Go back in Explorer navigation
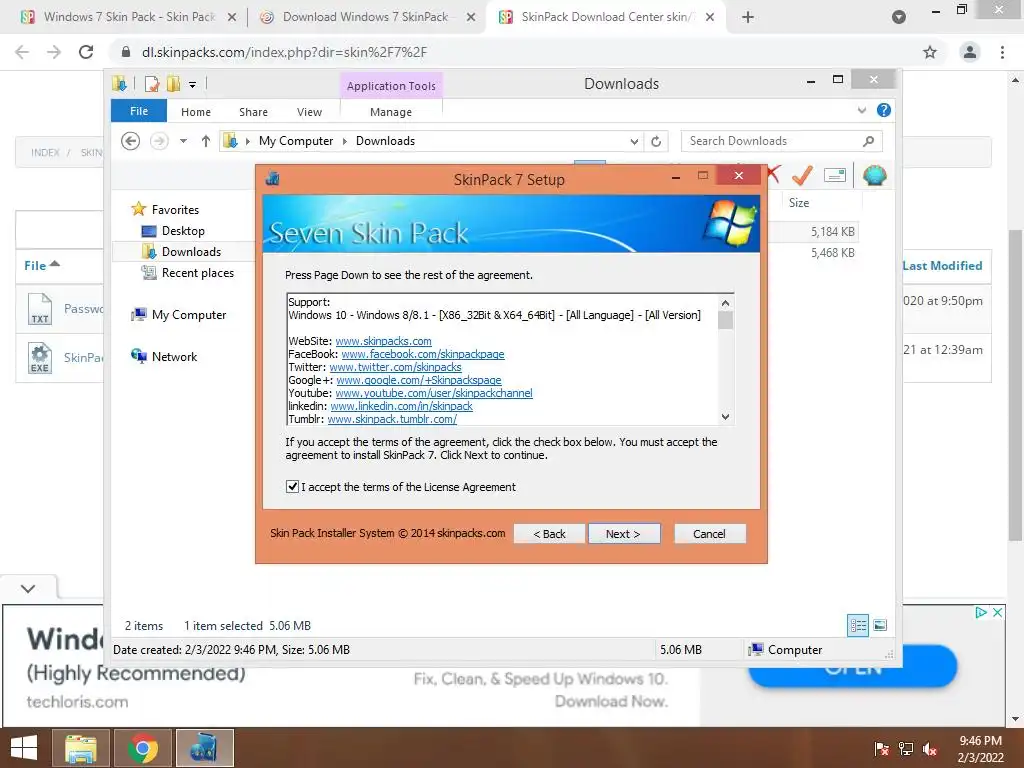 (x=131, y=140)
